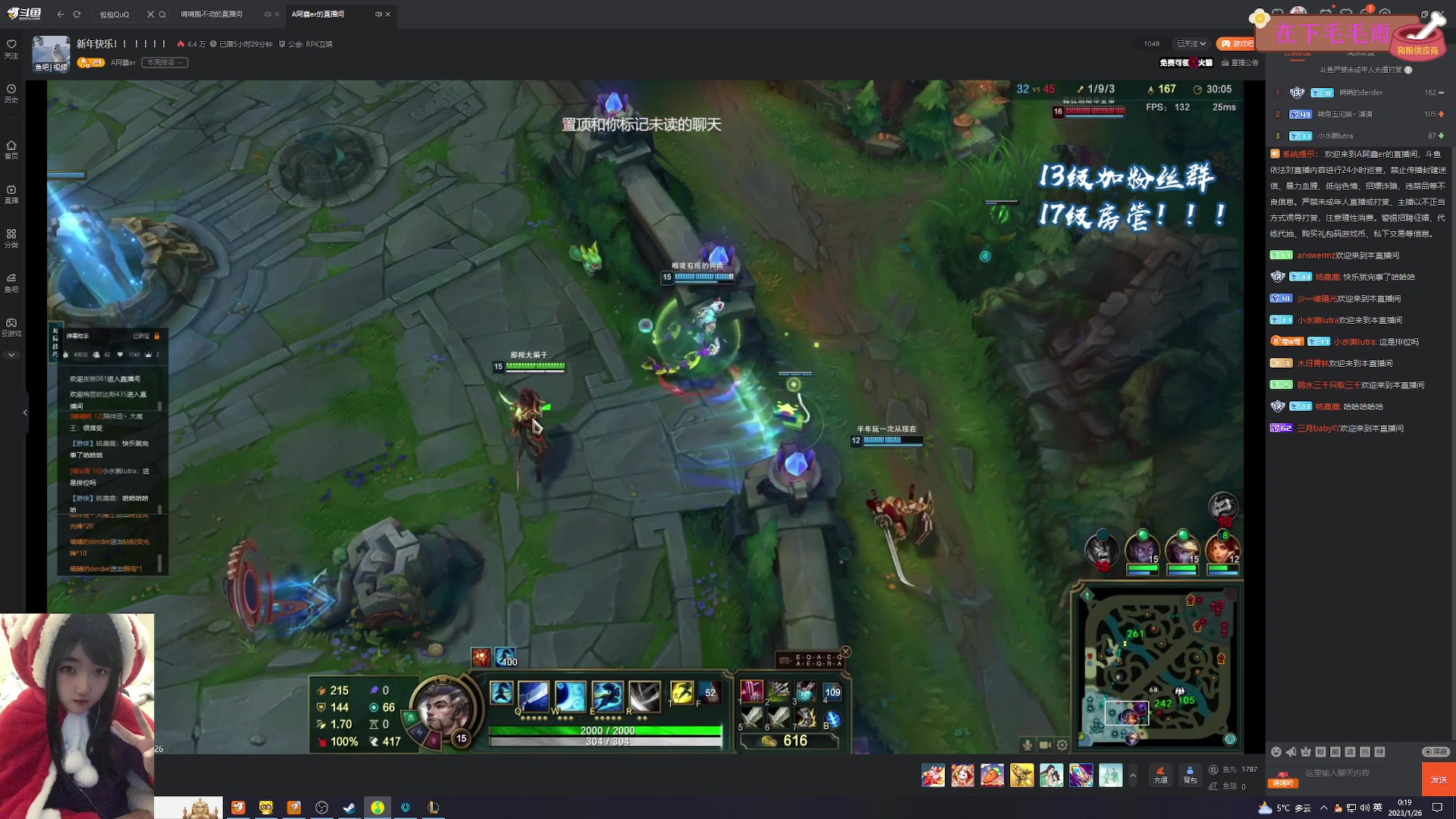Screen dimensions: 1456x819
Task: Open the 公会: RPK互娱 guild link
Action: click(306, 44)
